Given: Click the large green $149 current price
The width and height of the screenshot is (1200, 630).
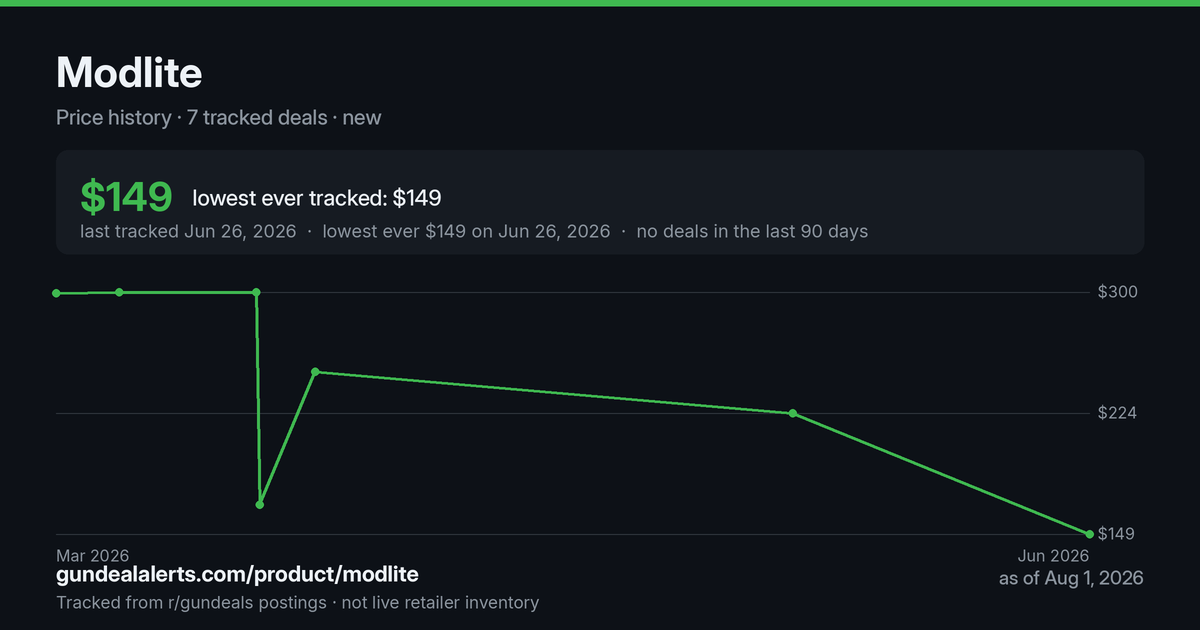Looking at the screenshot, I should coord(126,197).
